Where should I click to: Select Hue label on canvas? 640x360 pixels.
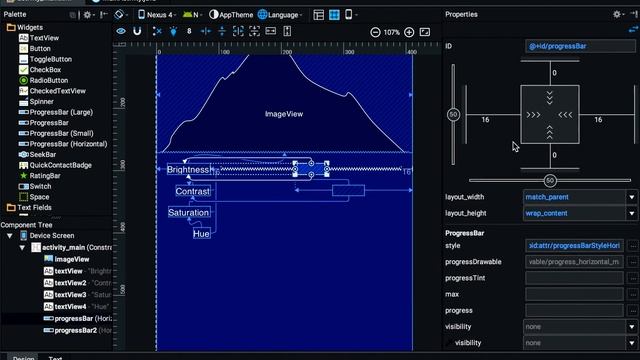coord(201,234)
